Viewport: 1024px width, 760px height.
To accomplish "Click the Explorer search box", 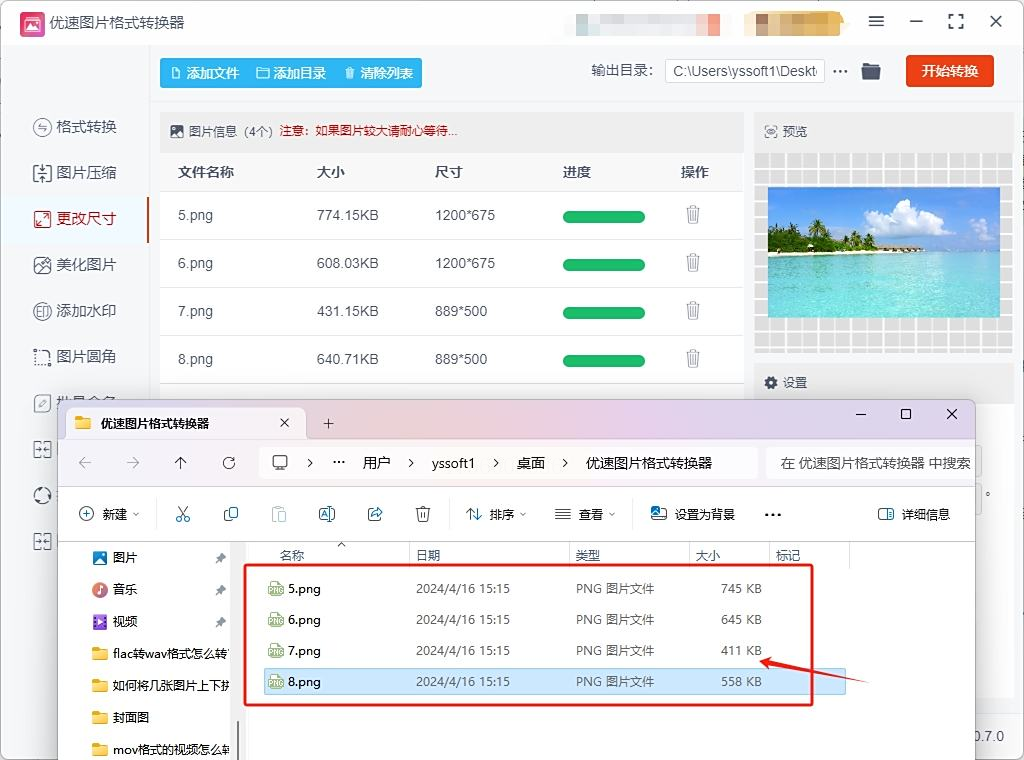I will pyautogui.click(x=870, y=463).
